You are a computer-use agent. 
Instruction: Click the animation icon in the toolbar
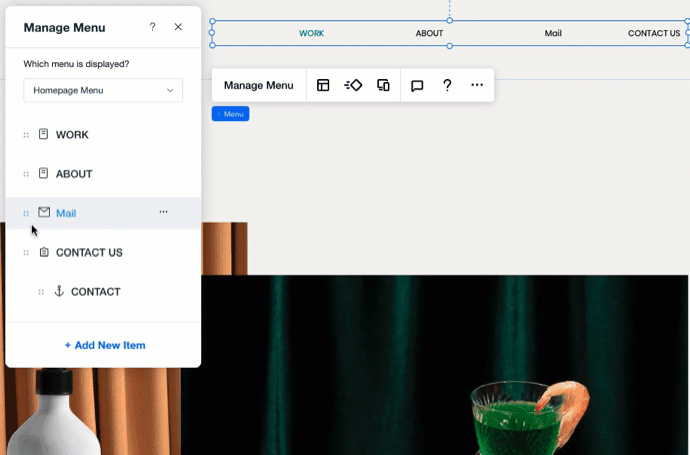(x=353, y=86)
